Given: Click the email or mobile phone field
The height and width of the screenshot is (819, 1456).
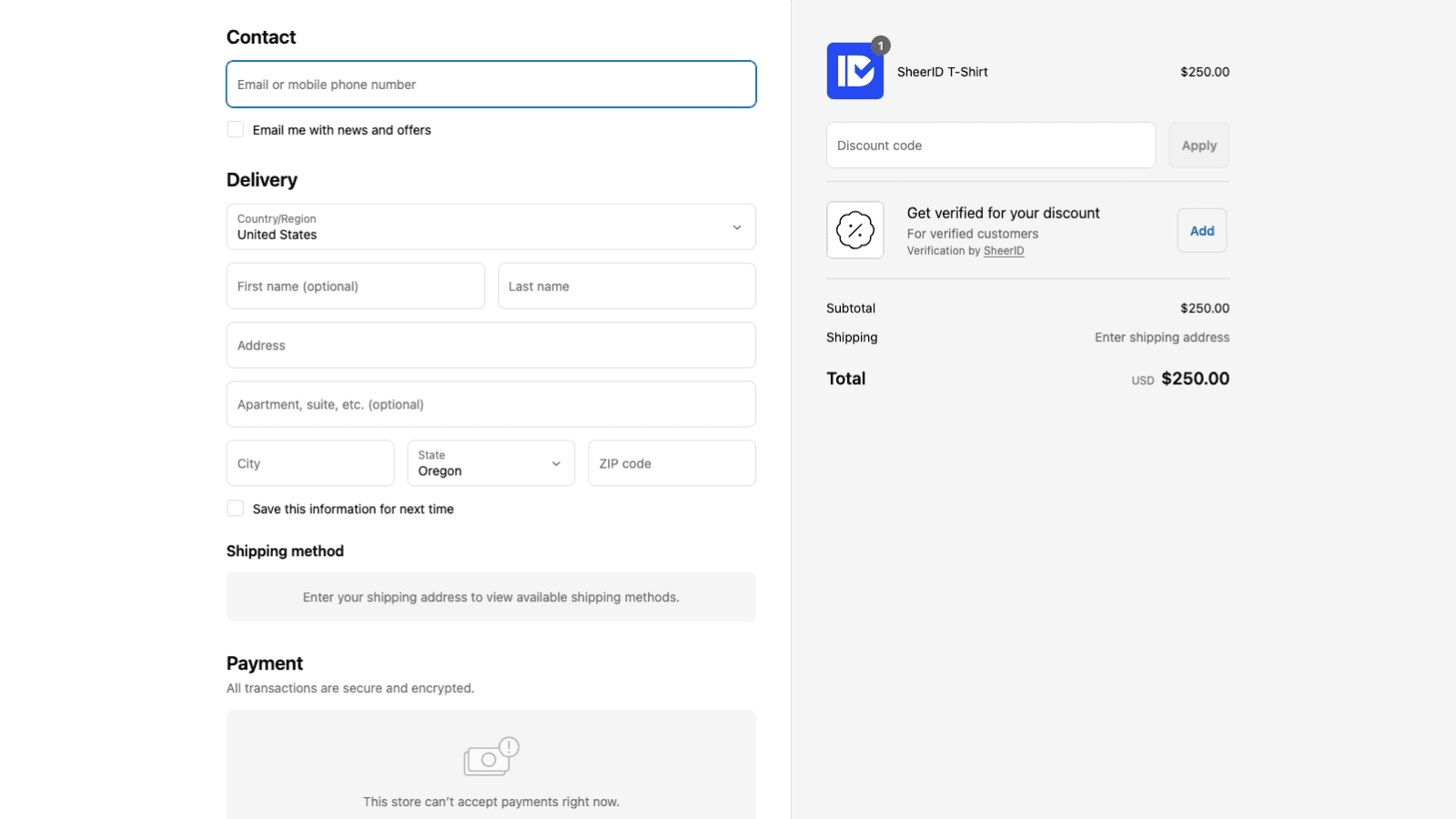Looking at the screenshot, I should tap(490, 84).
